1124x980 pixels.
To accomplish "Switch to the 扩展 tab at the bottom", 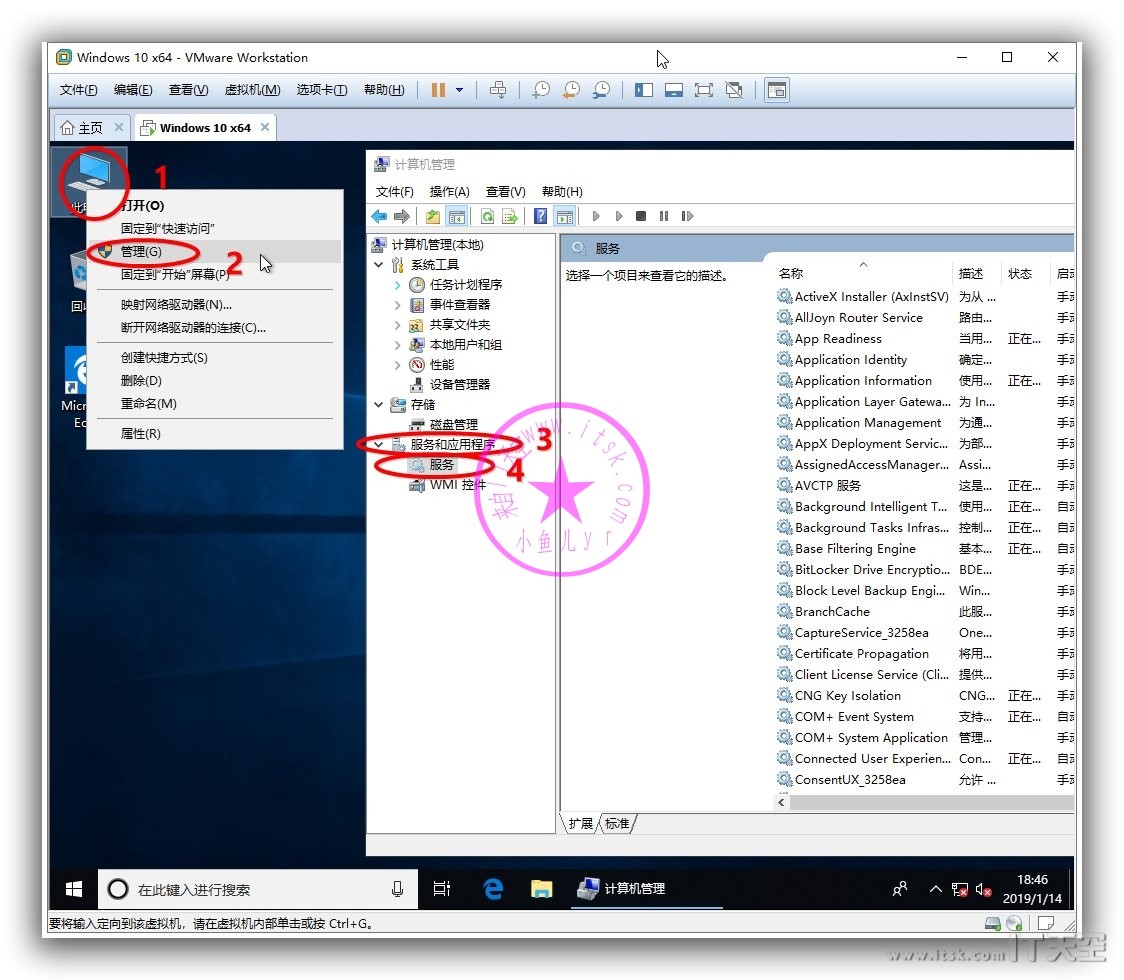I will [x=581, y=824].
